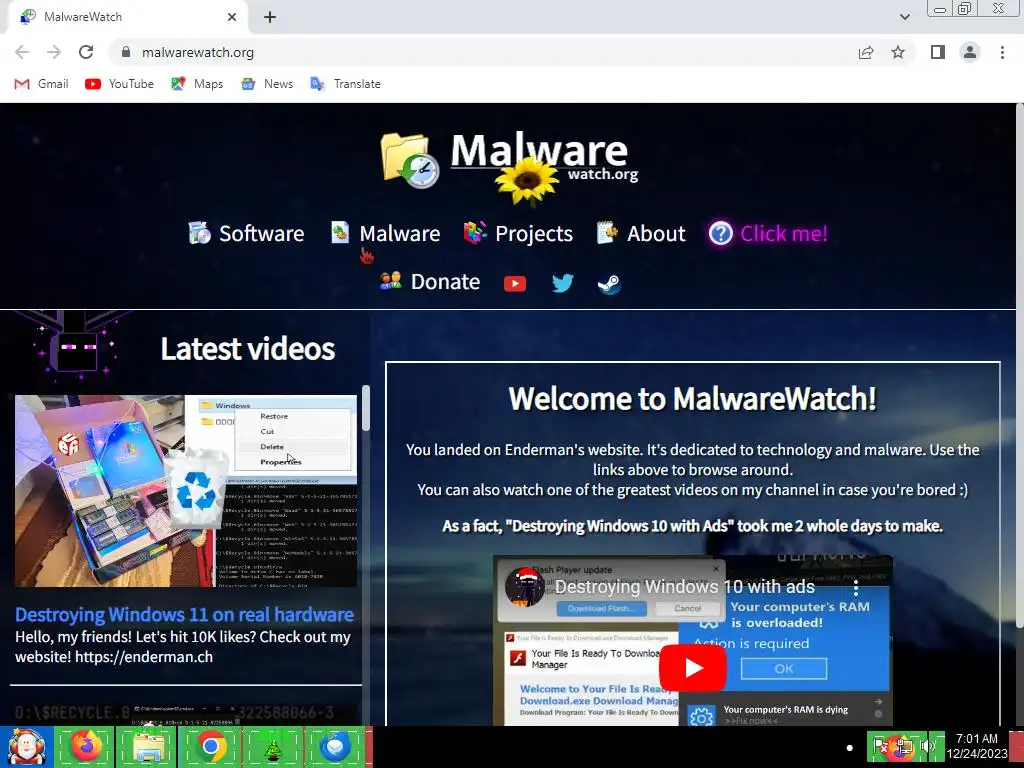Close the MalwareWatch tab

pyautogui.click(x=232, y=17)
